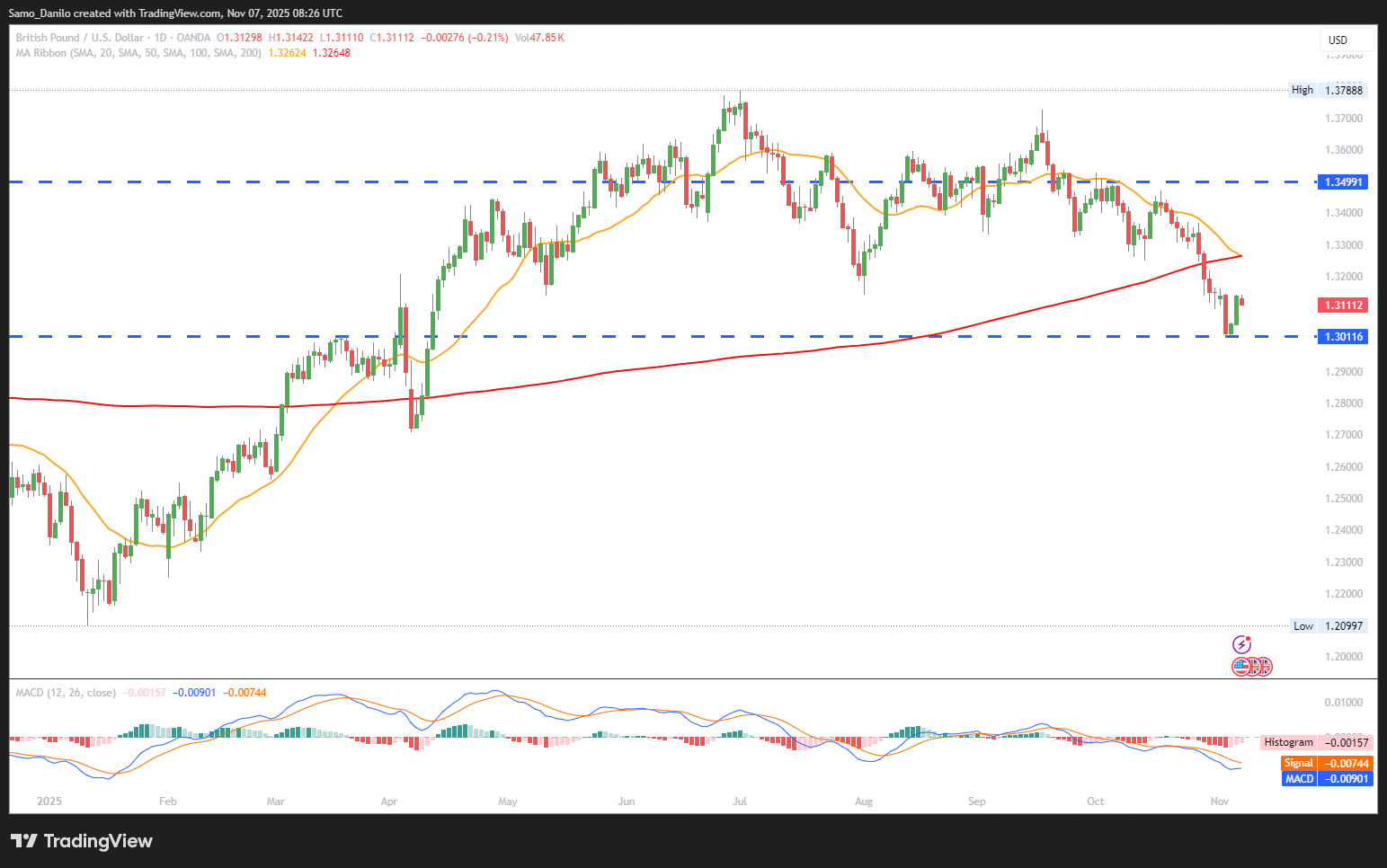Select the British Pound / U.S. Dollar title
Screen dimensions: 1387x868
(x=79, y=38)
